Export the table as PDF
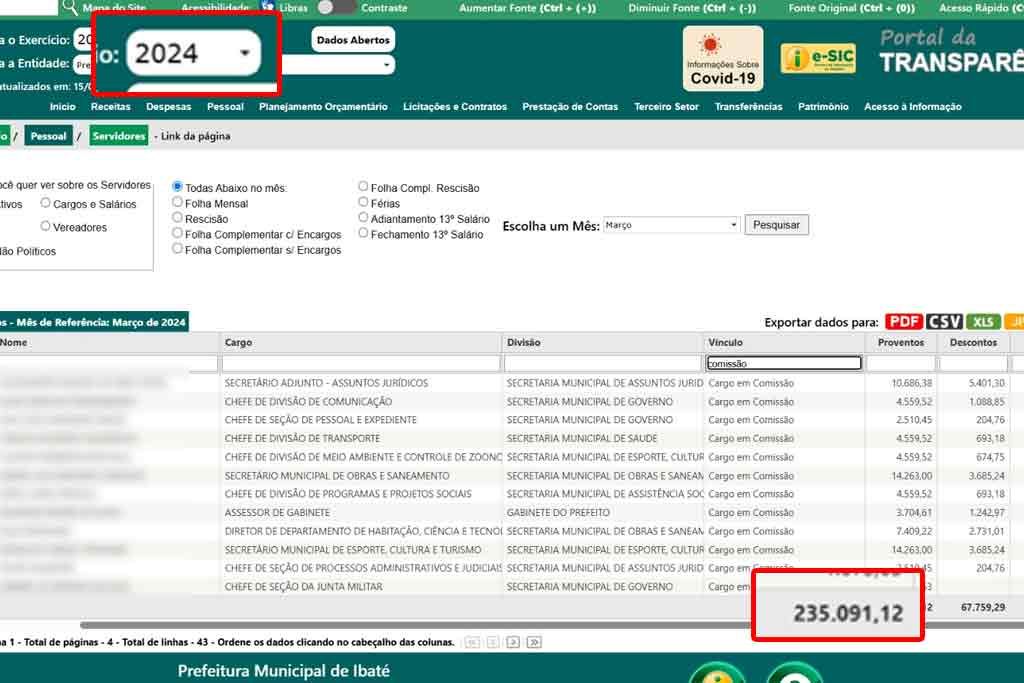This screenshot has height=683, width=1024. 903,322
